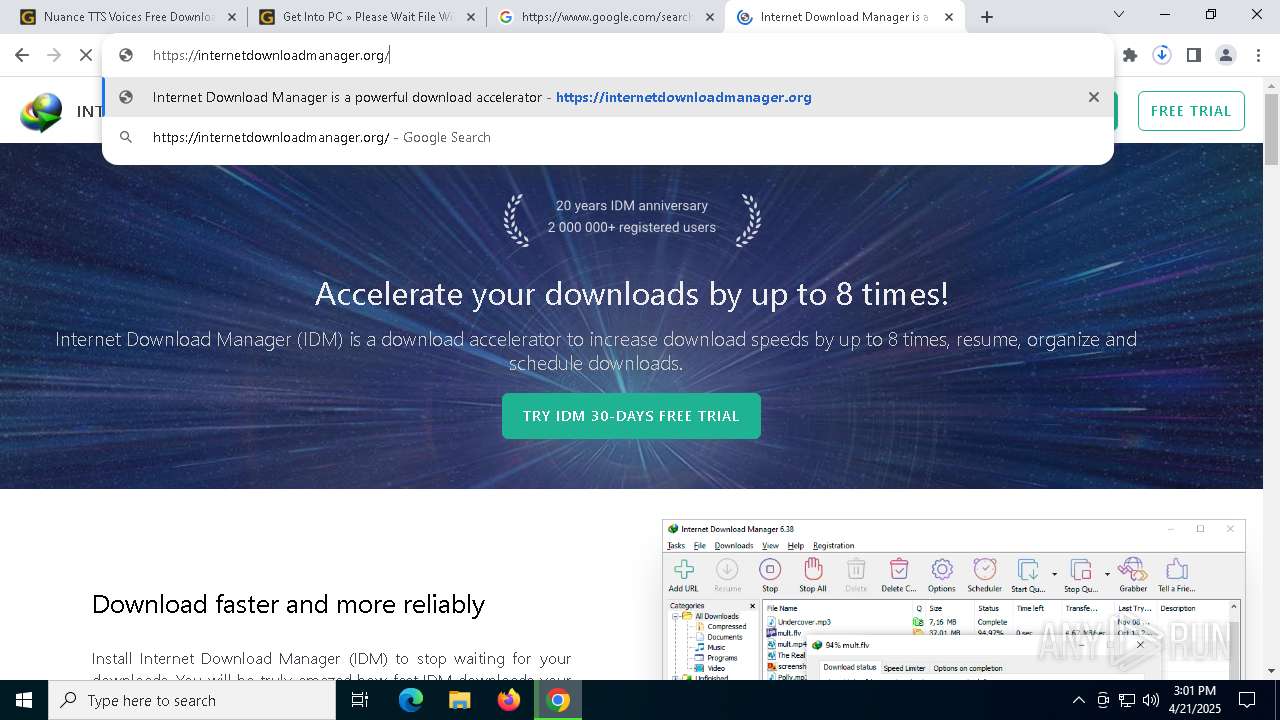The width and height of the screenshot is (1280, 720).
Task: Switch to Nuance TTS Voices tab
Action: (x=128, y=17)
